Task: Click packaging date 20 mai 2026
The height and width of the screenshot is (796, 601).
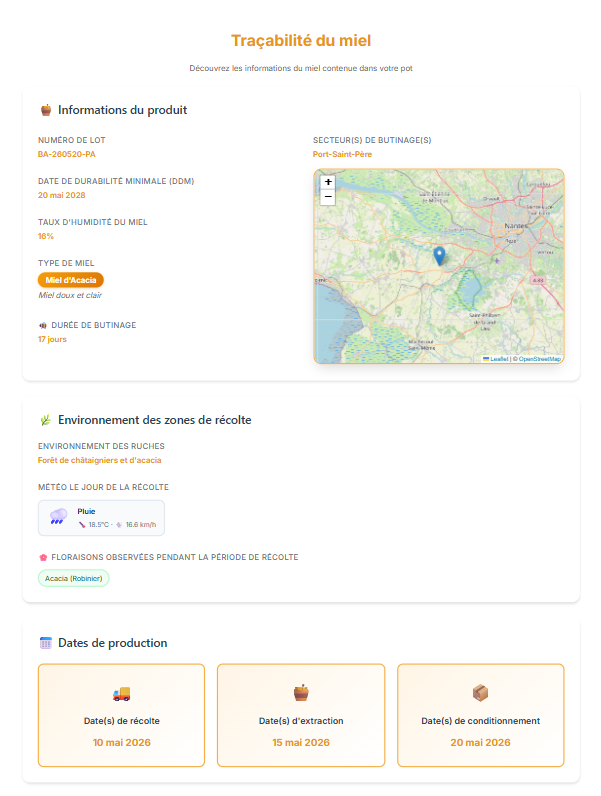Action: [480, 743]
